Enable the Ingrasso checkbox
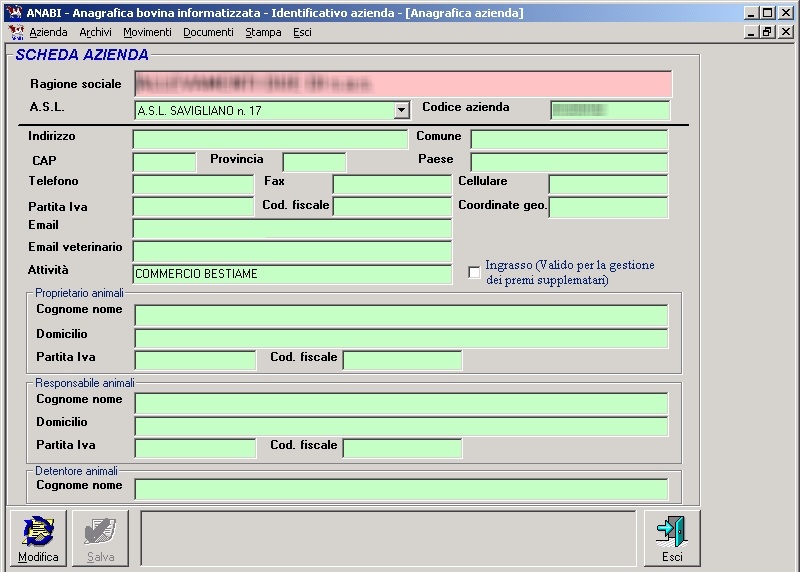Viewport: 800px width, 572px height. click(x=474, y=273)
